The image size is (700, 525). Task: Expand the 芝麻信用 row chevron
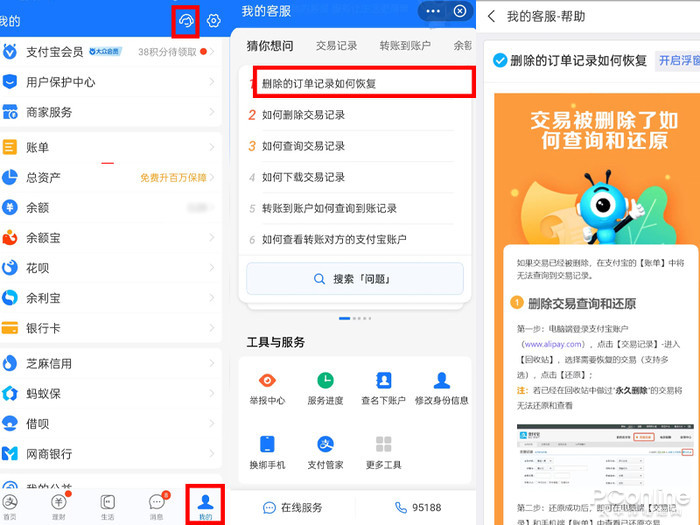(212, 363)
